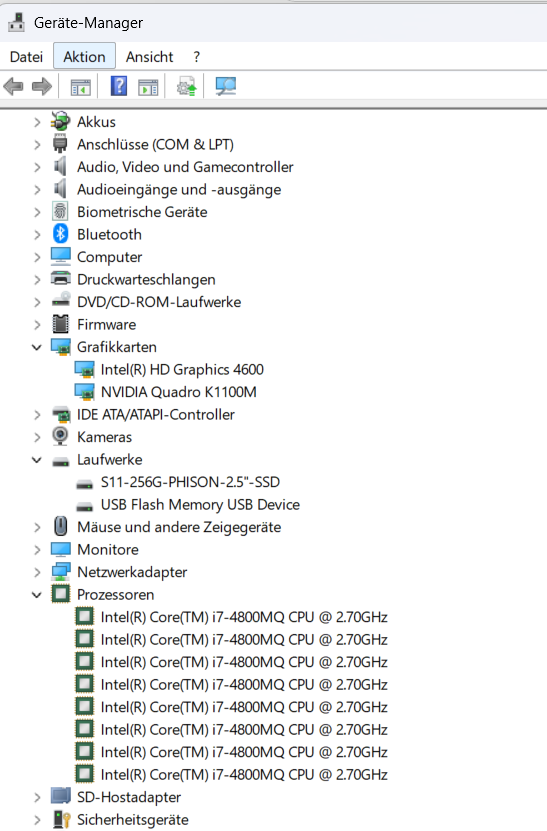Select the Druckwarteschlangen printer icon
The image size is (547, 831).
point(60,279)
